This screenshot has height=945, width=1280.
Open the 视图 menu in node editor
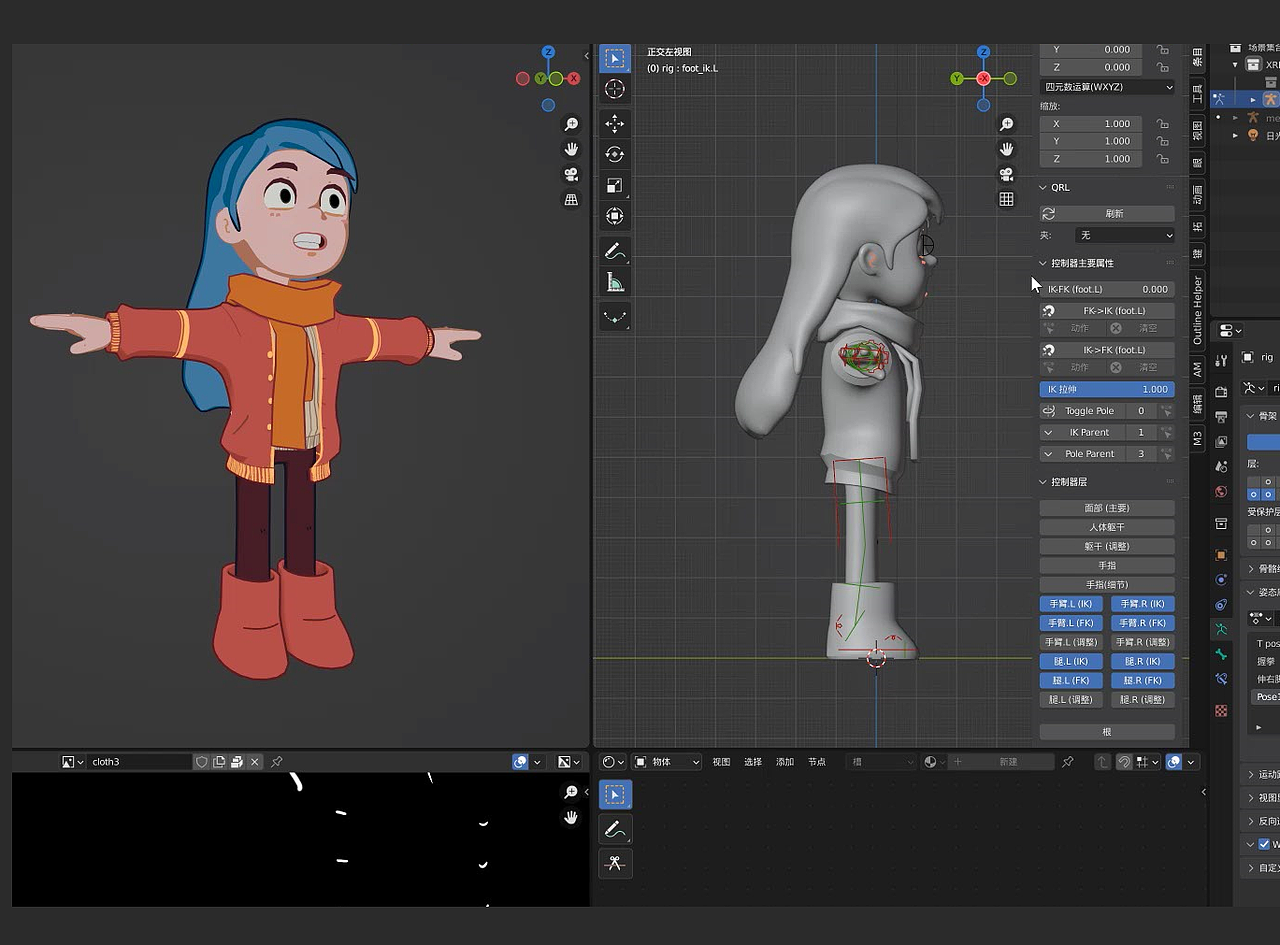click(x=721, y=762)
